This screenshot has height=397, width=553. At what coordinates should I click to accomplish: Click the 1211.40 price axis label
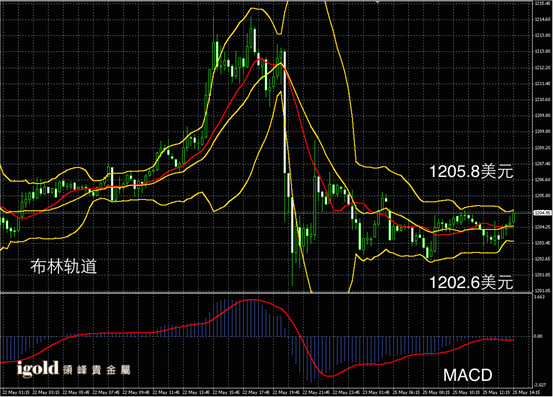(x=542, y=84)
